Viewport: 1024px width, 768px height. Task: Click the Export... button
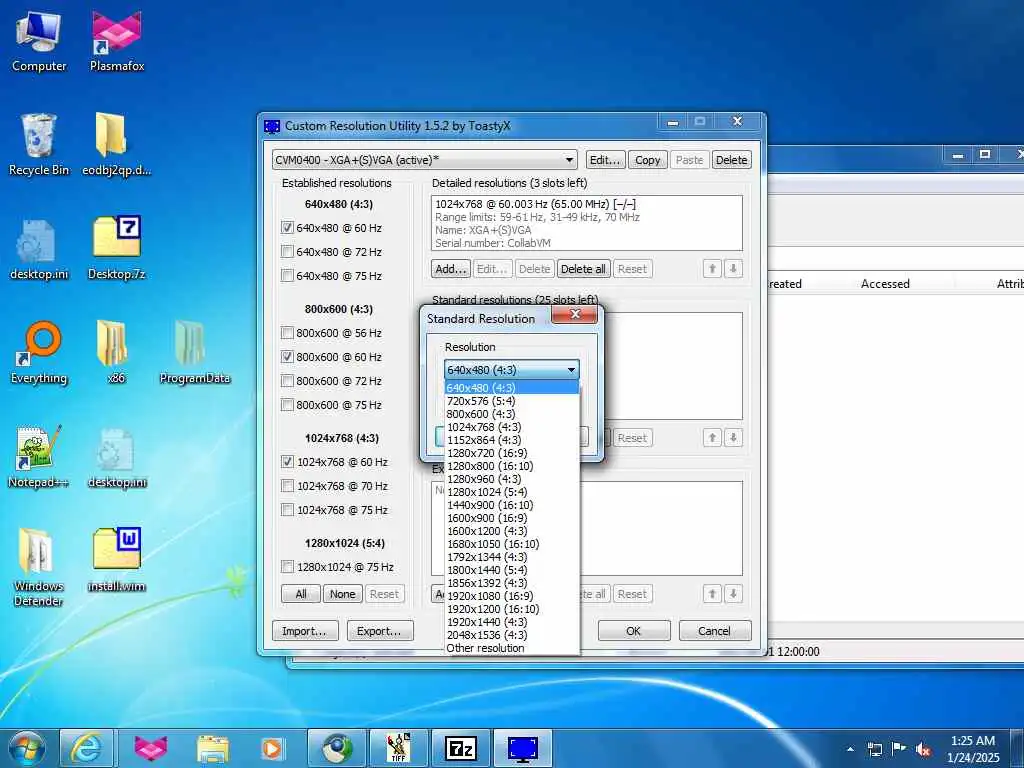pos(380,631)
